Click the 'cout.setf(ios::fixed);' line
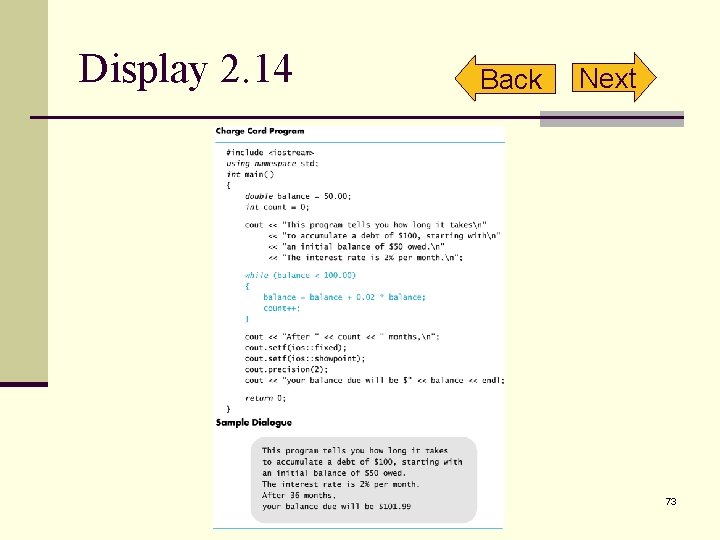This screenshot has height=540, width=720. [296, 348]
